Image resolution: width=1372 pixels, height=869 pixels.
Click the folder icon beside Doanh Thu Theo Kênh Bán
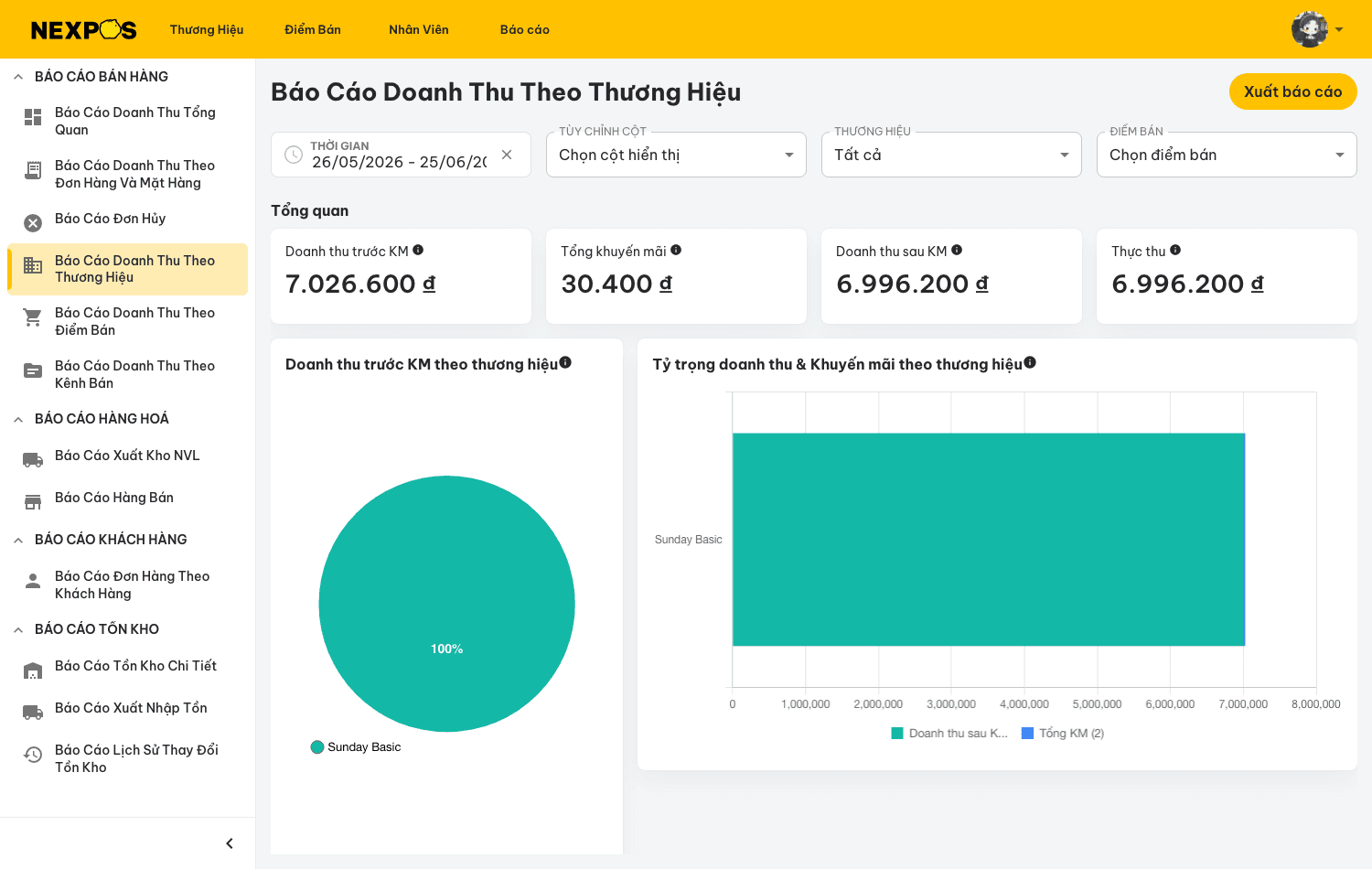point(33,370)
